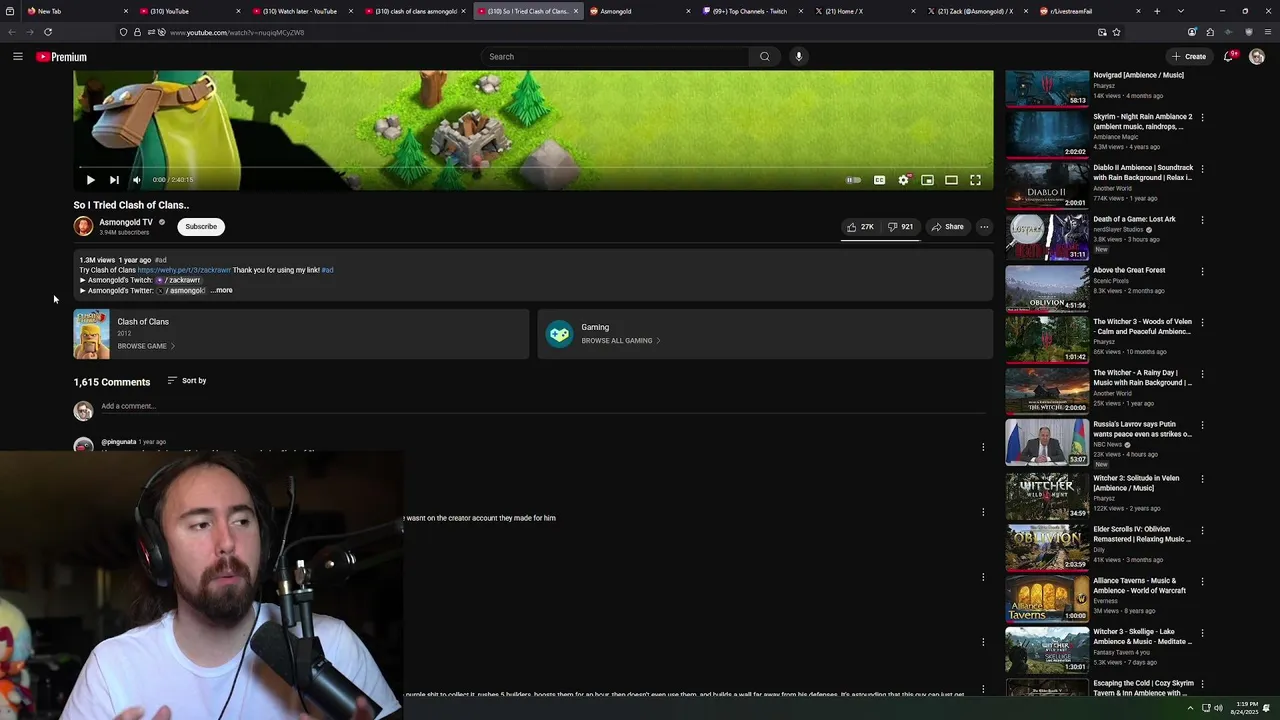Switch to Top Channels - Twitch tab

[x=752, y=11]
